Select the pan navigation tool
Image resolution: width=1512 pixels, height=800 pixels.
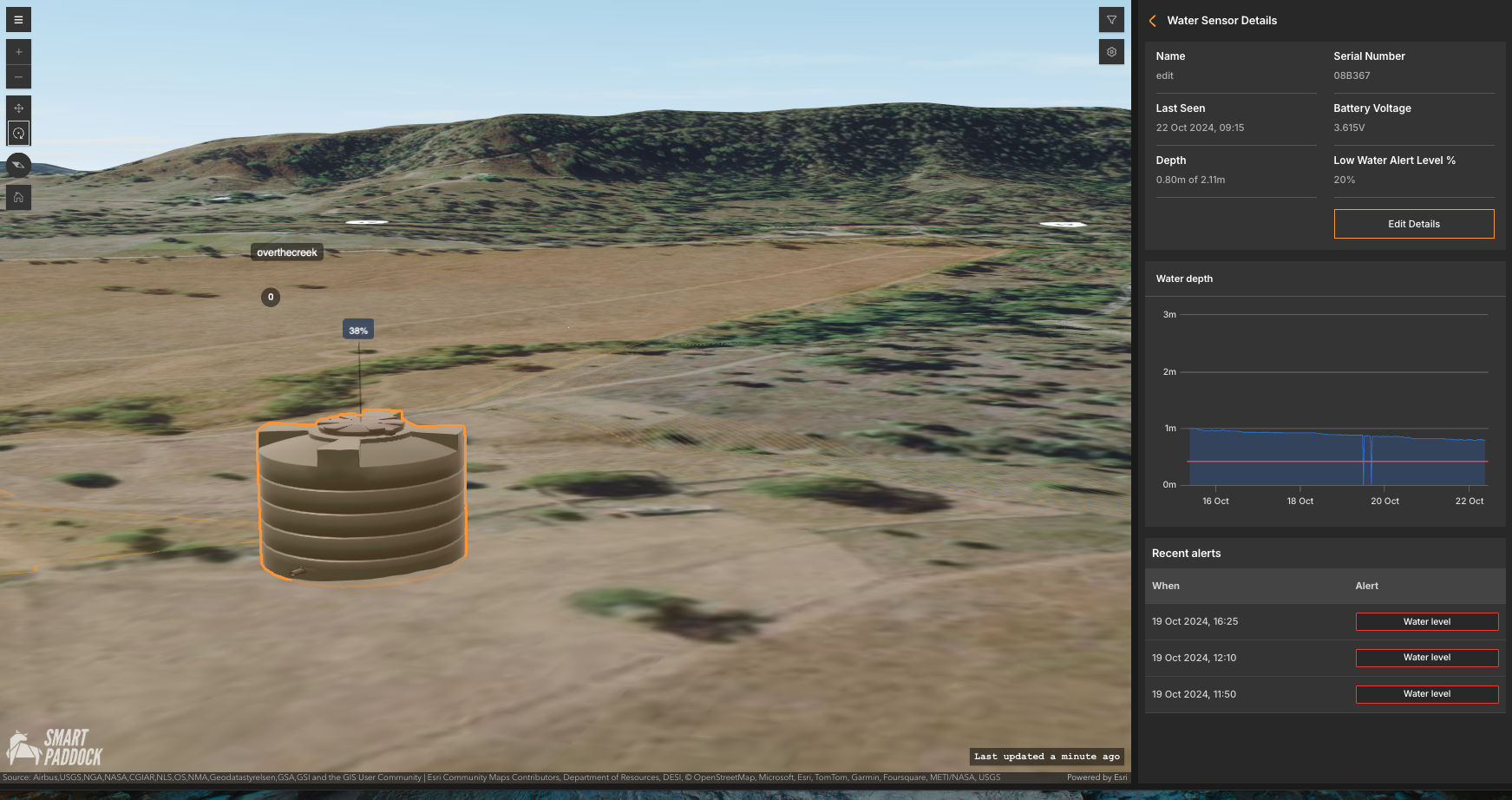click(18, 108)
